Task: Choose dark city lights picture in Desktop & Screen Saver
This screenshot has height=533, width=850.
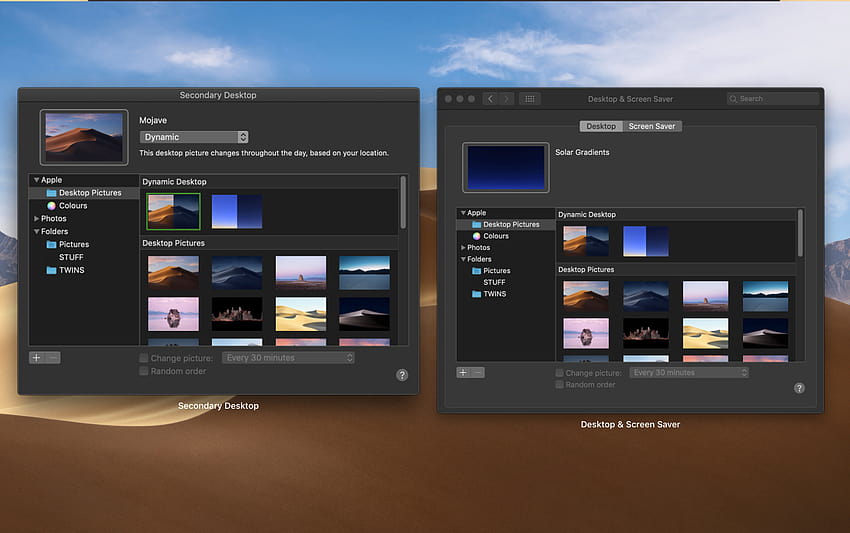Action: tap(646, 333)
